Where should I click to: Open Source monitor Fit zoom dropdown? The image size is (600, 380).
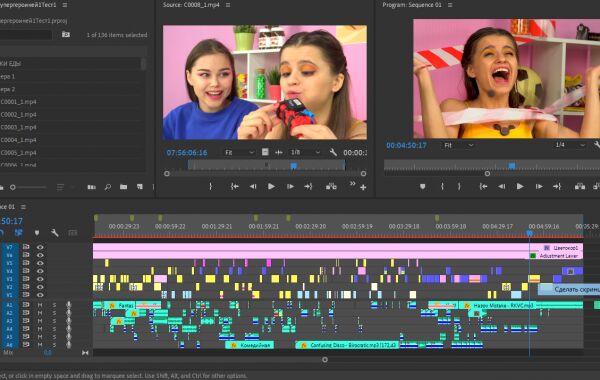(240, 152)
